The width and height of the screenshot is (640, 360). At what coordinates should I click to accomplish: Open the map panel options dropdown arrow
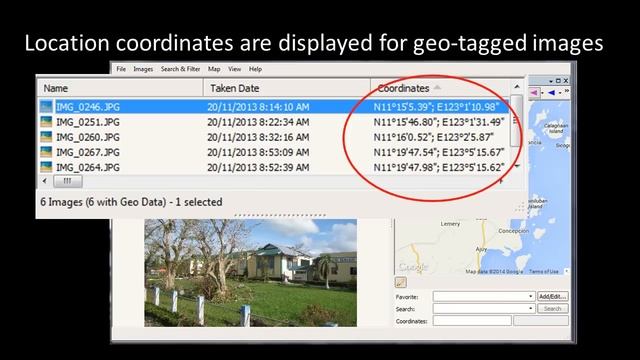[551, 81]
